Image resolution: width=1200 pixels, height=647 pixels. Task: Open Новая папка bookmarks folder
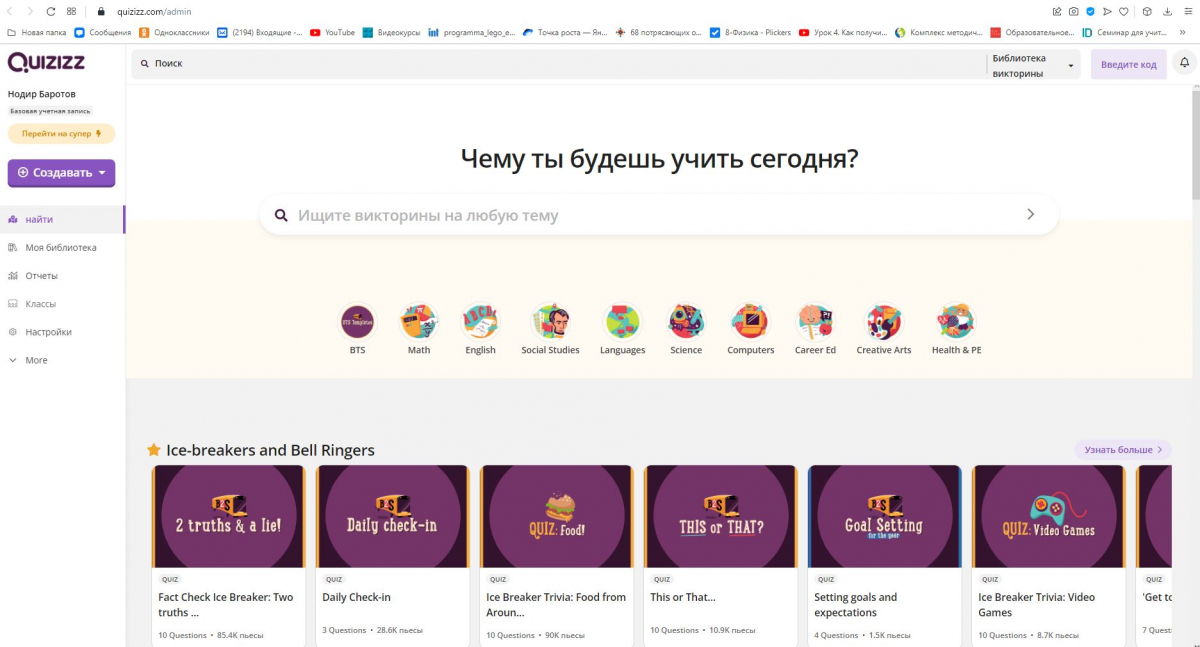coord(36,32)
